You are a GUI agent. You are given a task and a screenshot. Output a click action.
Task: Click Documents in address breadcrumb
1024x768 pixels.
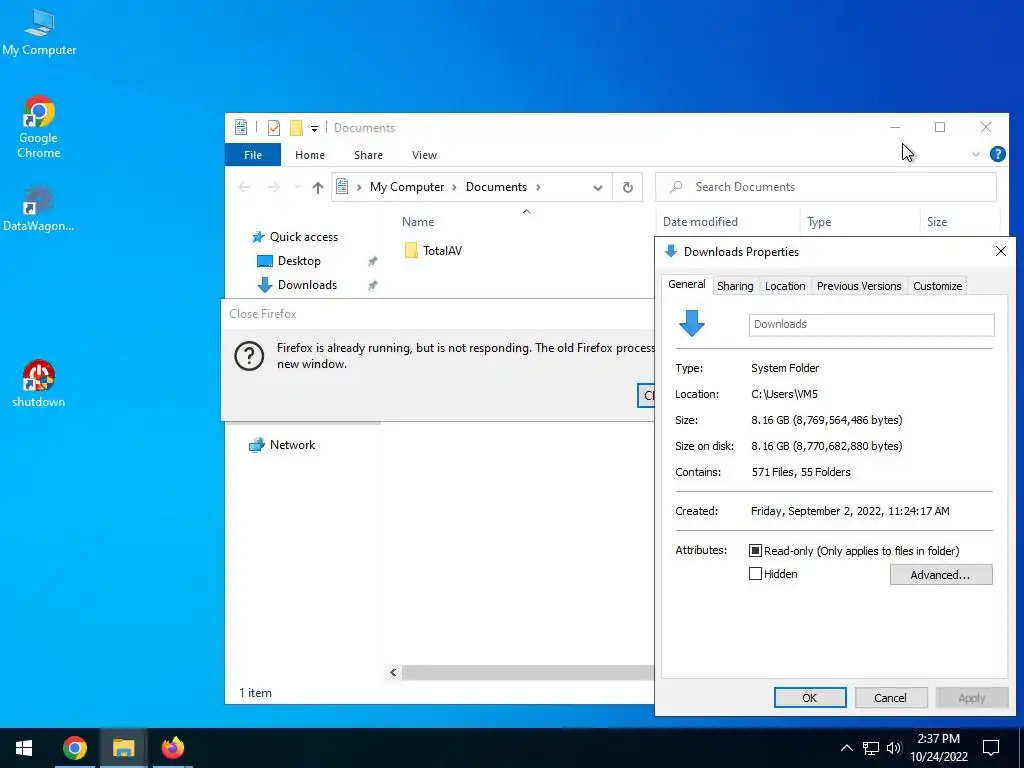[x=496, y=187]
